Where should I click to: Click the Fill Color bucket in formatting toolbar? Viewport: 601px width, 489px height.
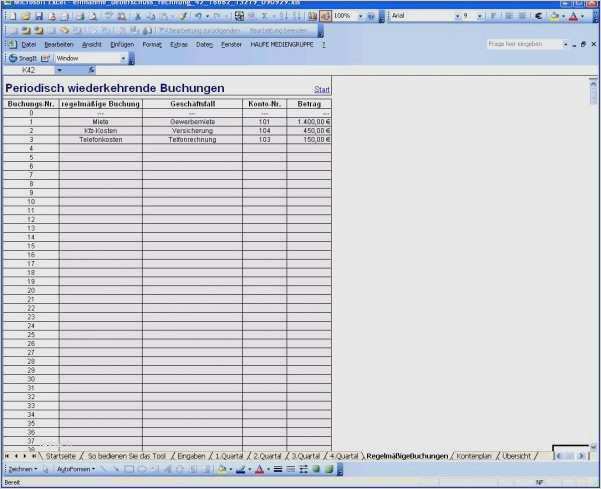point(554,16)
